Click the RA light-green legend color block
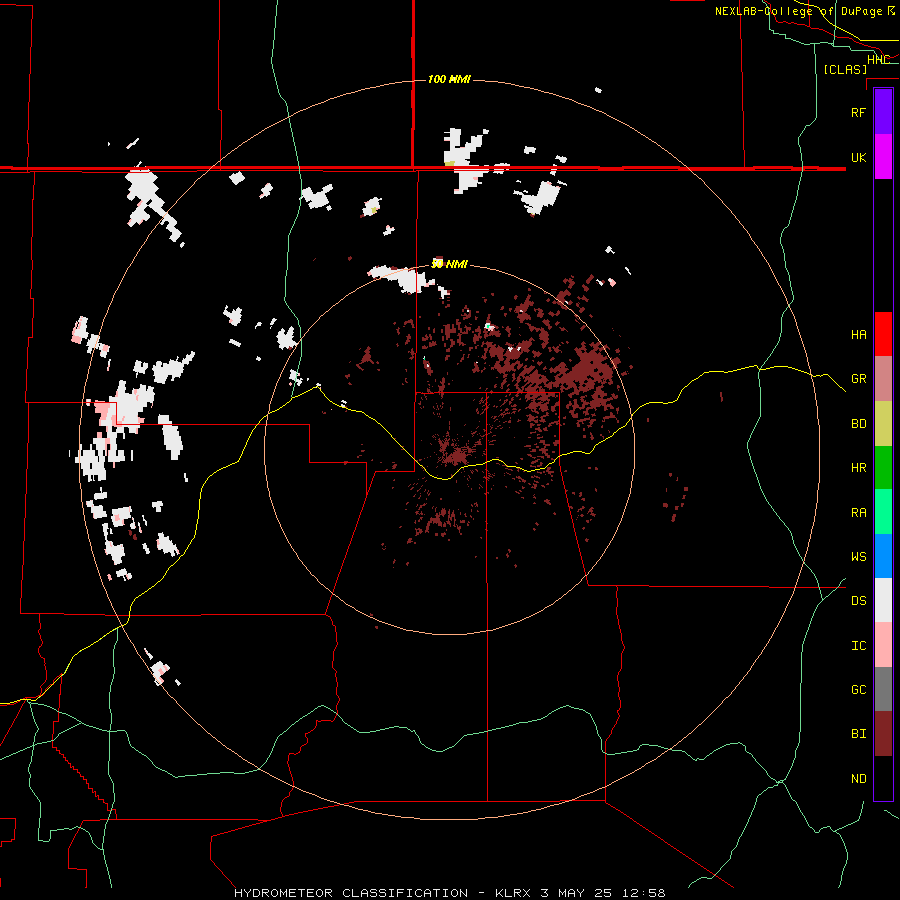The width and height of the screenshot is (900, 900). click(x=883, y=512)
